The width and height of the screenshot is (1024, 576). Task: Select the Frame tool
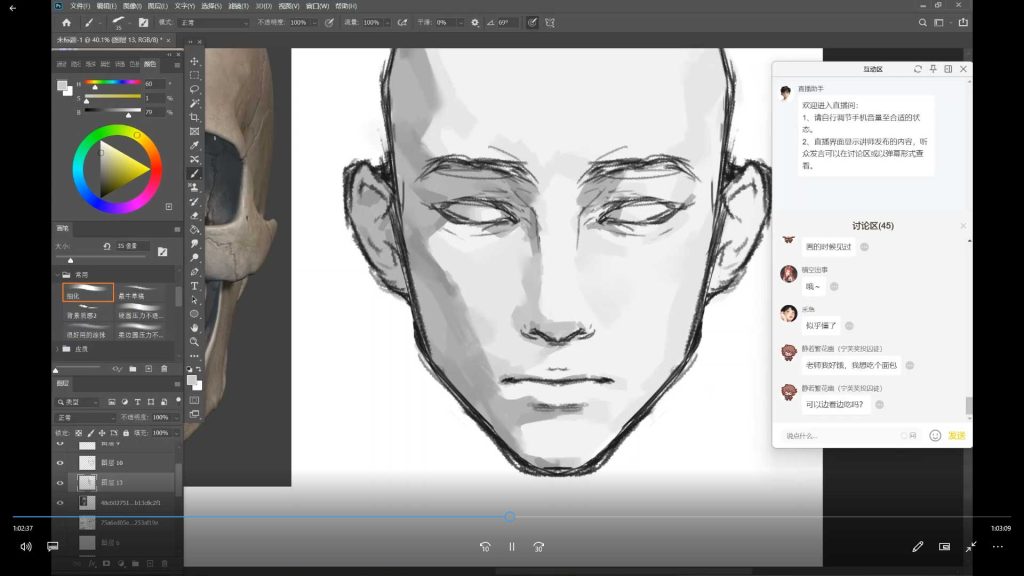[x=194, y=131]
